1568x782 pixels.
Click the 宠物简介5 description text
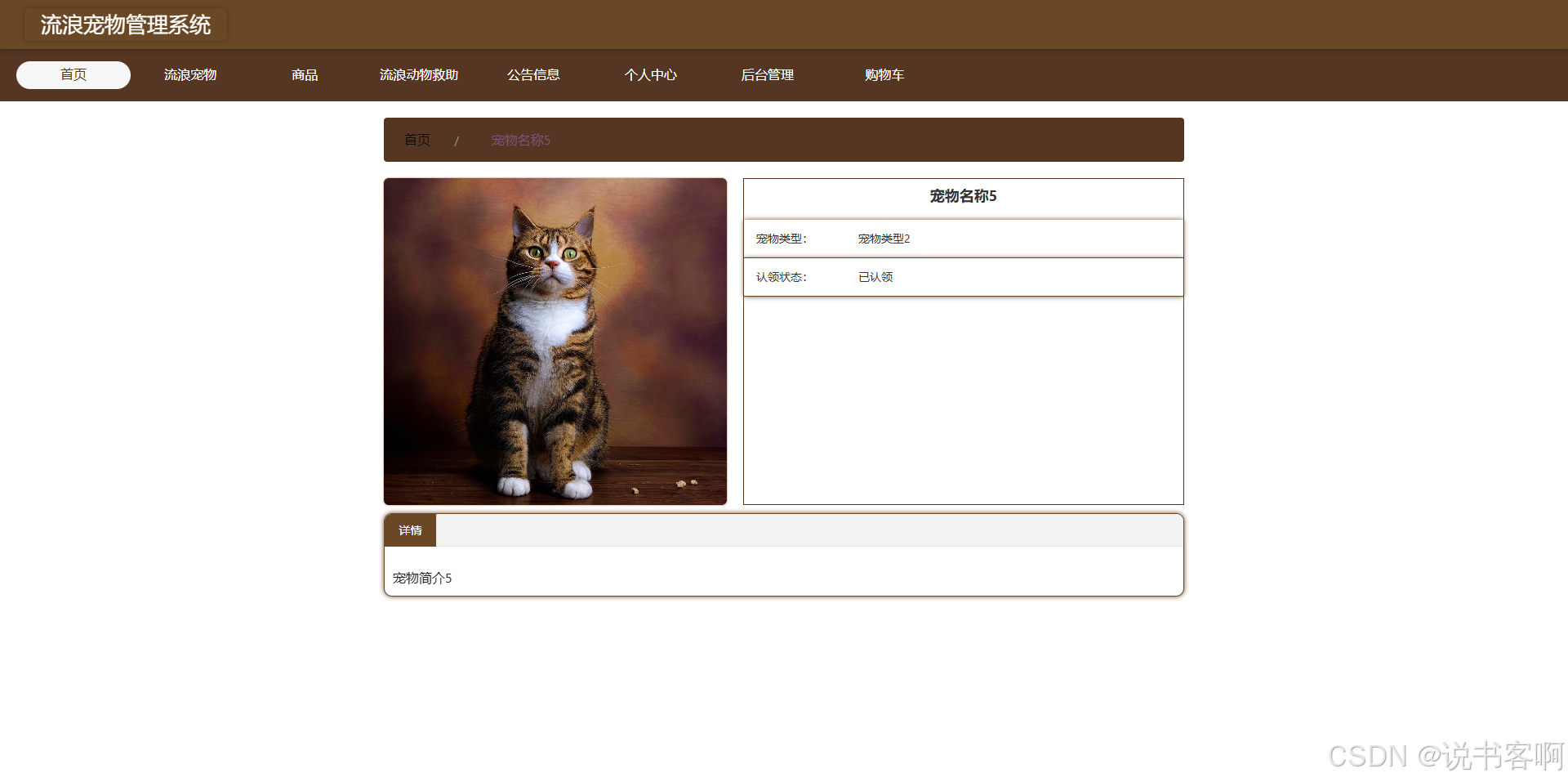click(422, 578)
